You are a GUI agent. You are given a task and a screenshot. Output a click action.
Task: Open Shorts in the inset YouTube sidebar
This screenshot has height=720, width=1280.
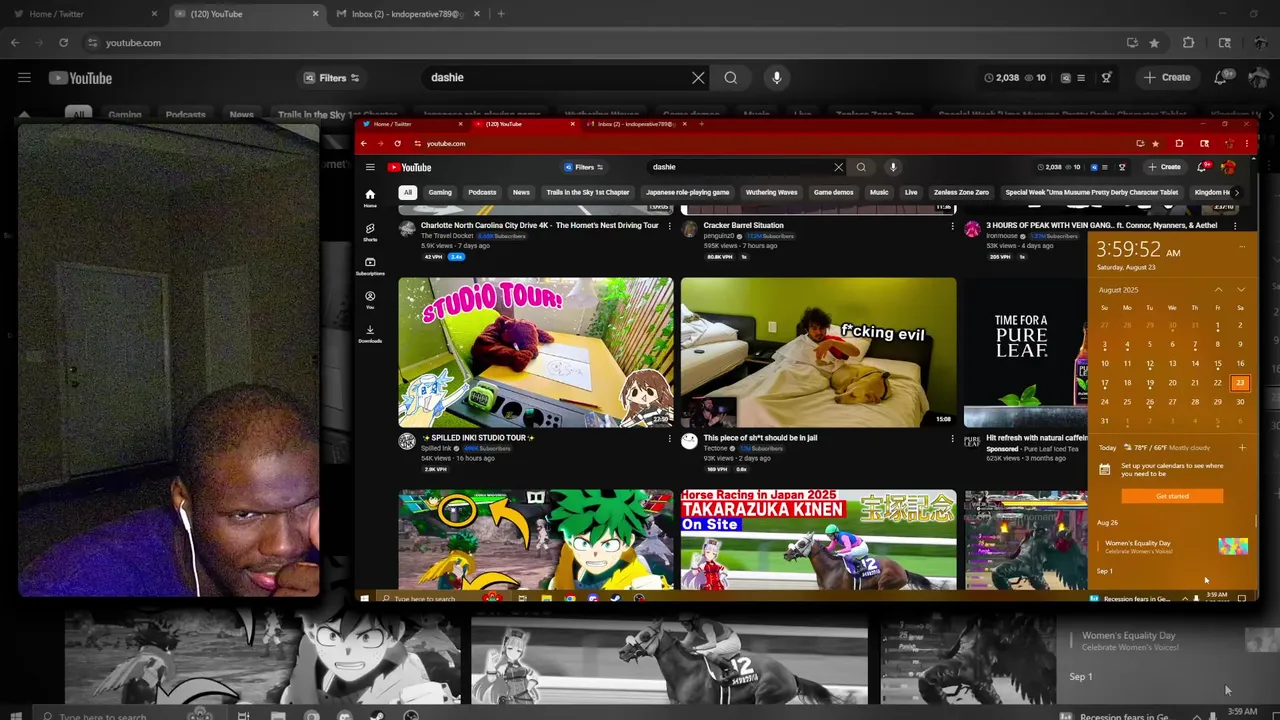(370, 232)
